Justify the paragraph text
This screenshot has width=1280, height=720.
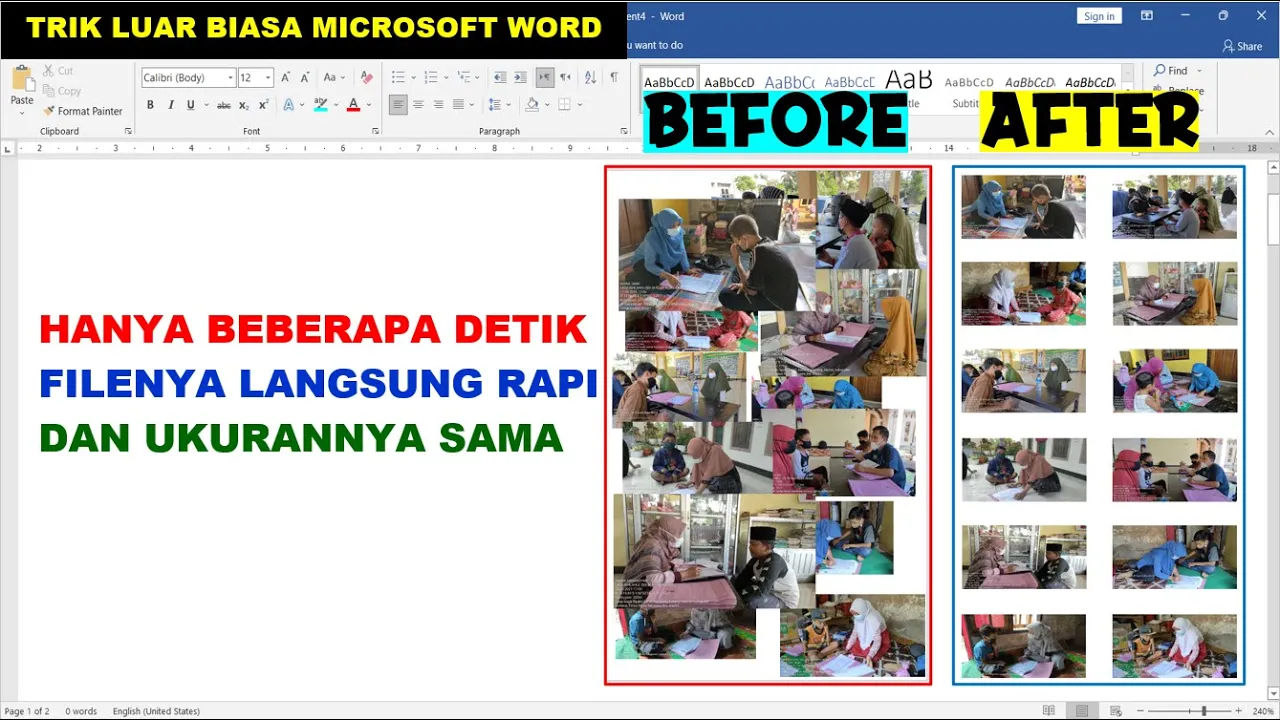point(458,105)
